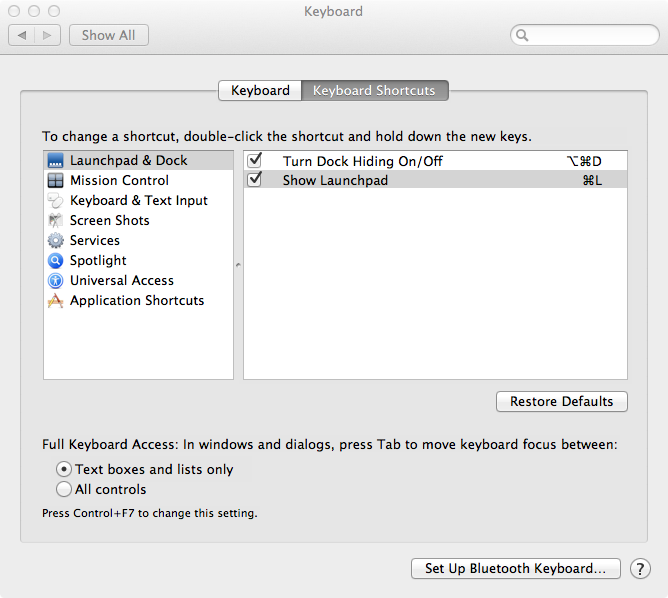Disable the Show Launchpad checkbox
The height and width of the screenshot is (598, 668).
pyautogui.click(x=255, y=180)
